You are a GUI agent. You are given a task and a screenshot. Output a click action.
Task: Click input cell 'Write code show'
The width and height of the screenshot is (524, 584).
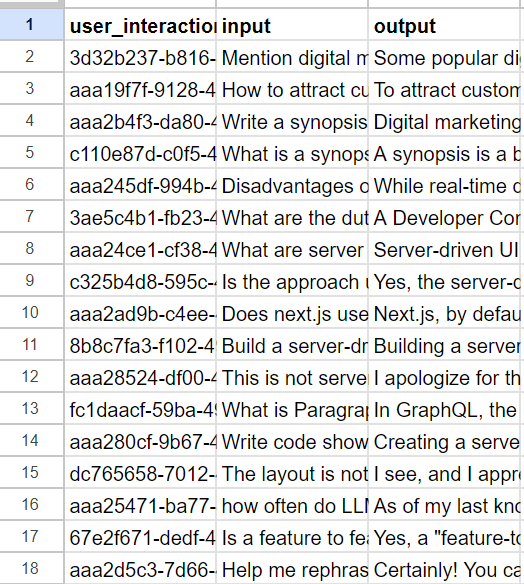click(x=292, y=441)
